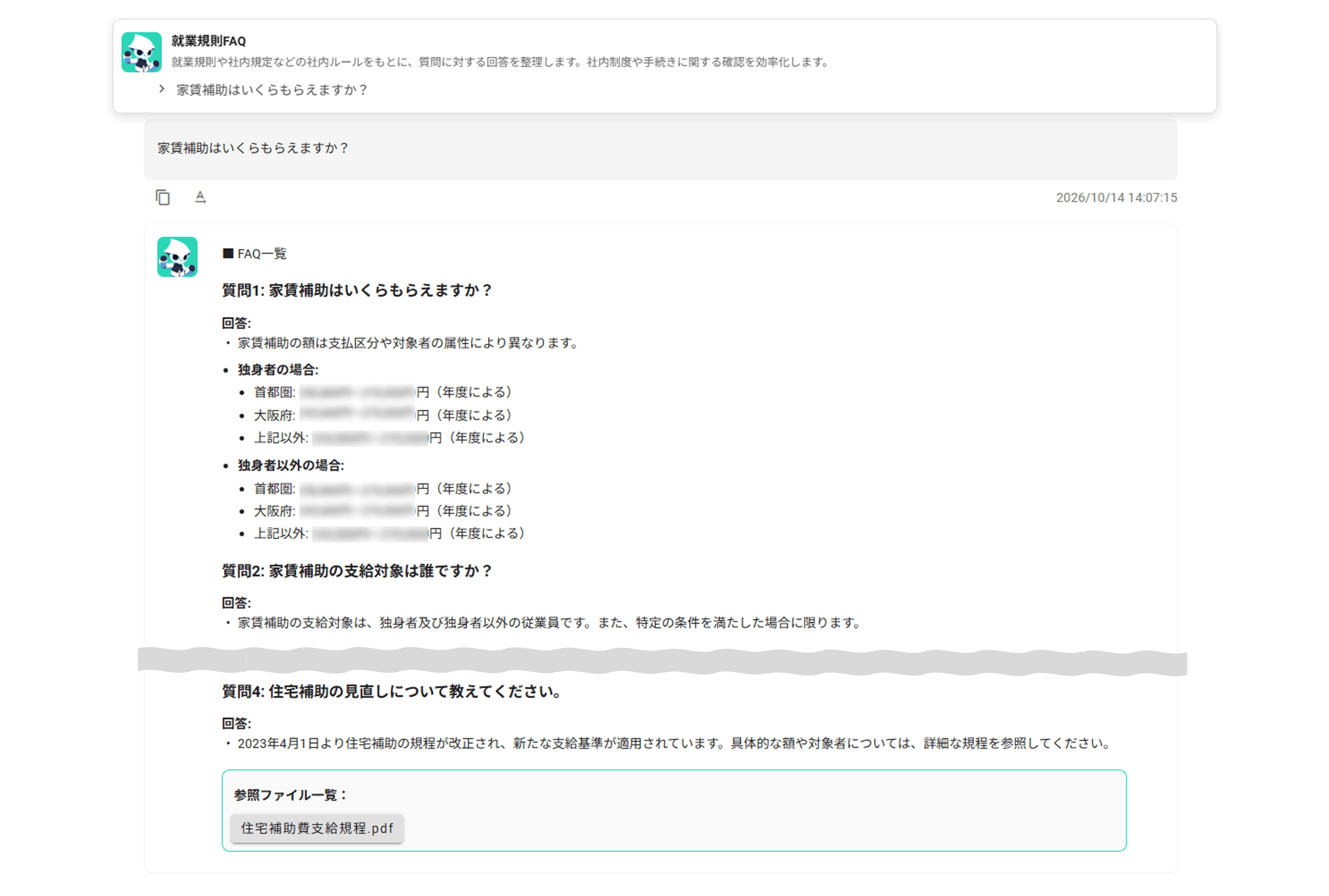Click 首都圏 row under 独身者以外の場合
The image size is (1329, 896).
(x=382, y=488)
